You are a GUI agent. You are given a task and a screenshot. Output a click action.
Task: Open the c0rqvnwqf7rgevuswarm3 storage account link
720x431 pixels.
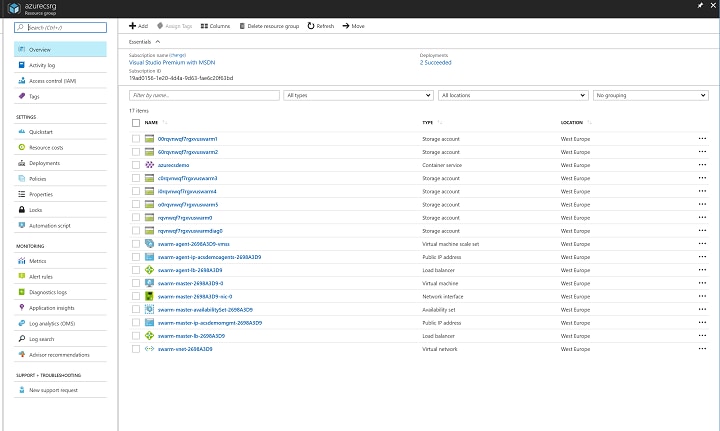pyautogui.click(x=187, y=178)
